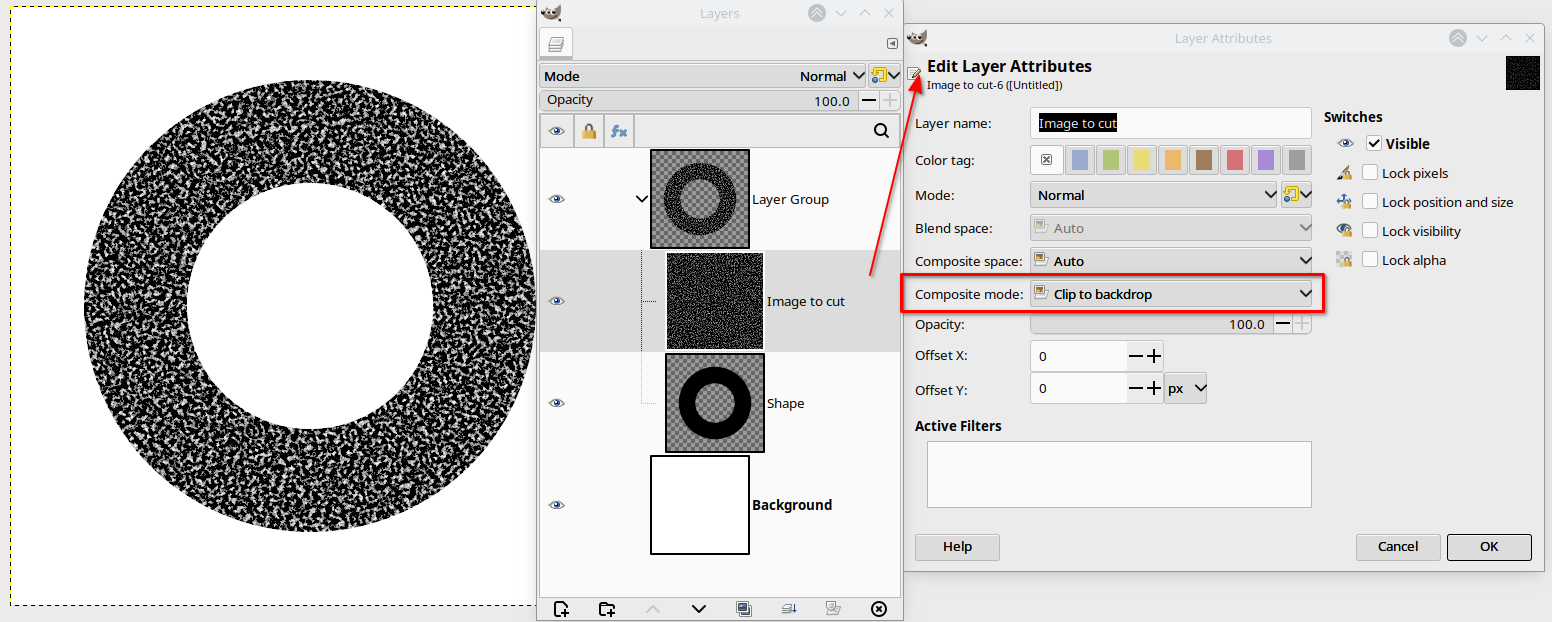The image size is (1552, 622).
Task: Hide the Shape layer using its eye icon
Action: point(557,403)
